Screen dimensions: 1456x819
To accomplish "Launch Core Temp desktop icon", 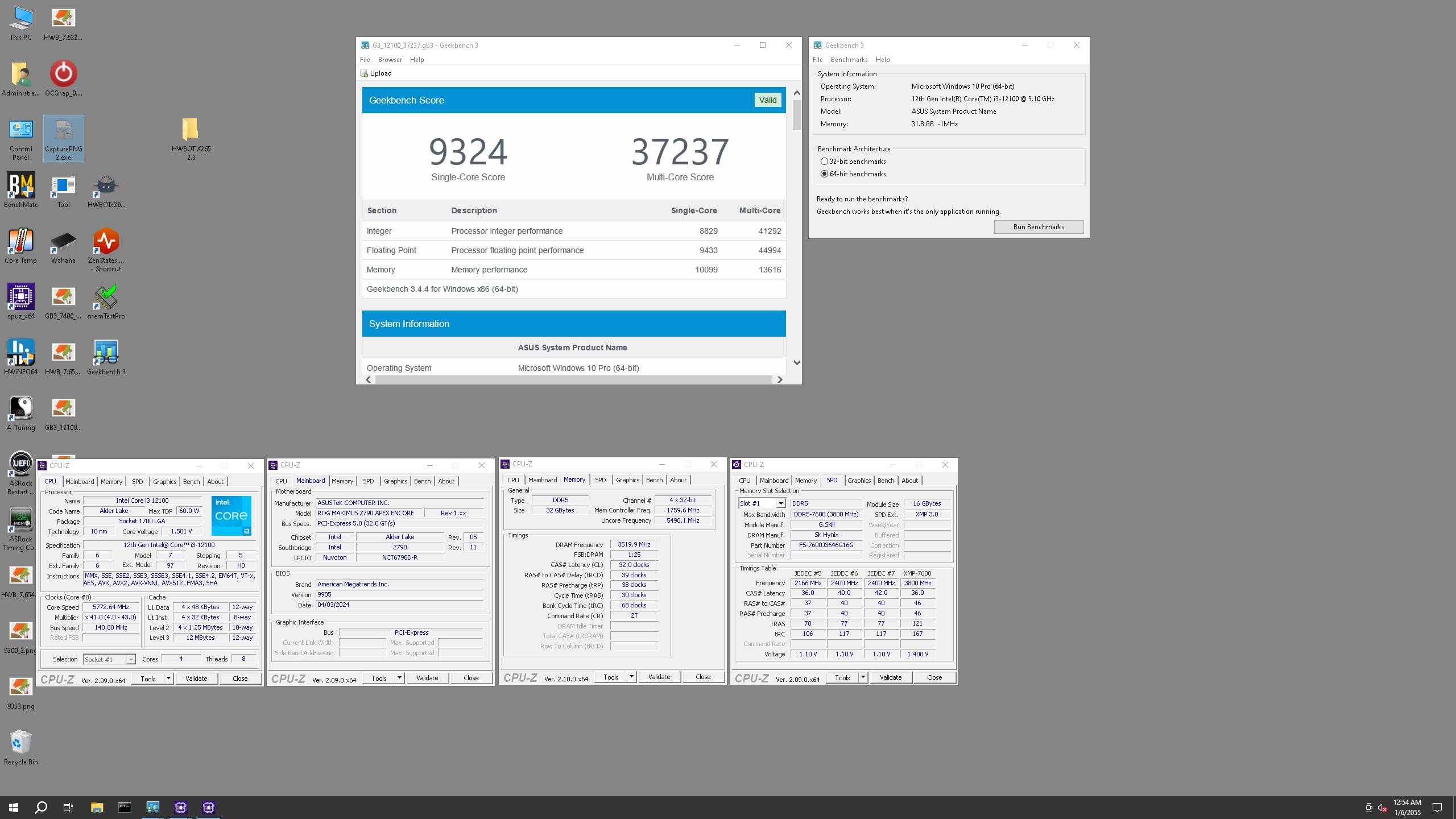I will tap(20, 246).
